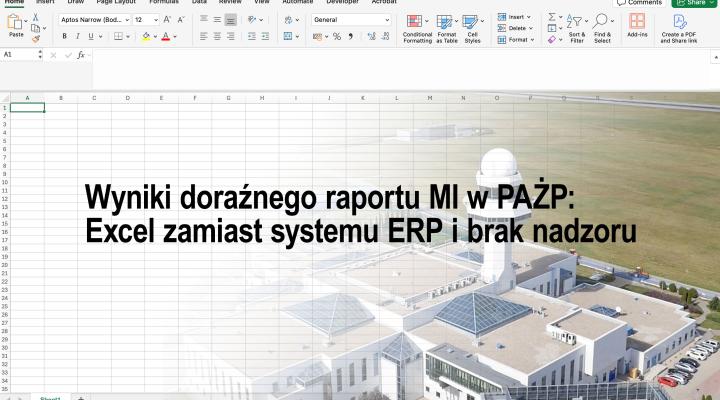Open the underline style arrow

(x=100, y=36)
